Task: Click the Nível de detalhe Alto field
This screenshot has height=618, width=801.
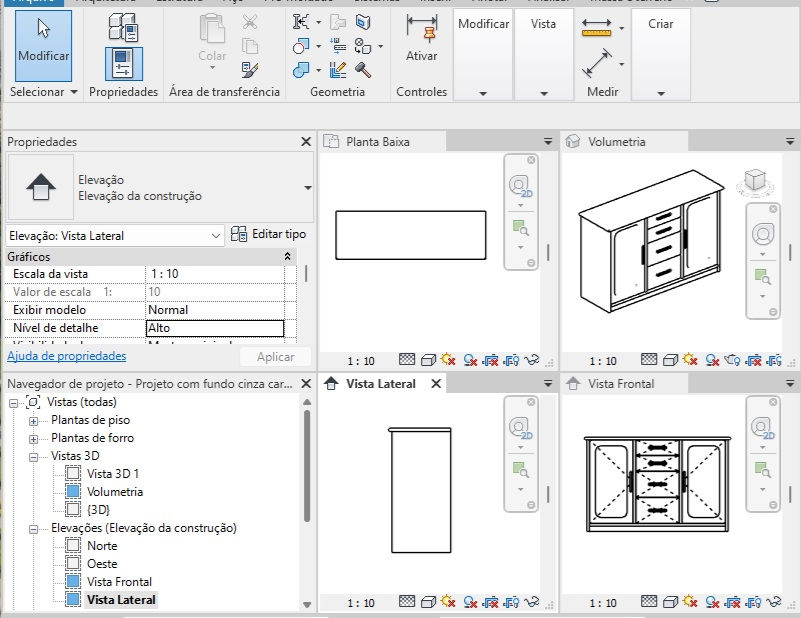Action: [215, 328]
